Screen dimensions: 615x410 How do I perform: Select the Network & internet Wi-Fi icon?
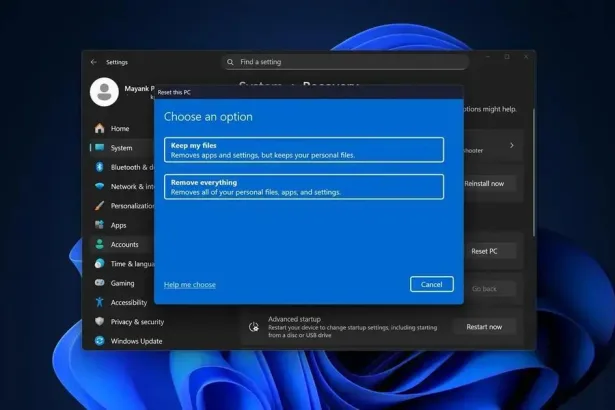tap(99, 186)
